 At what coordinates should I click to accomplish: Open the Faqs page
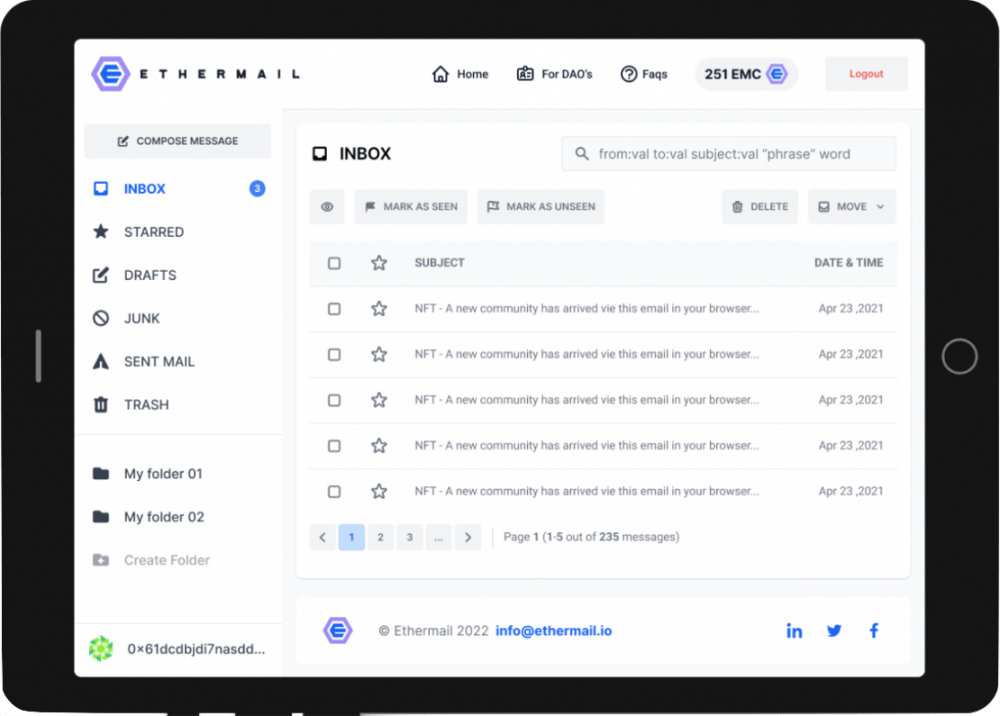(643, 74)
